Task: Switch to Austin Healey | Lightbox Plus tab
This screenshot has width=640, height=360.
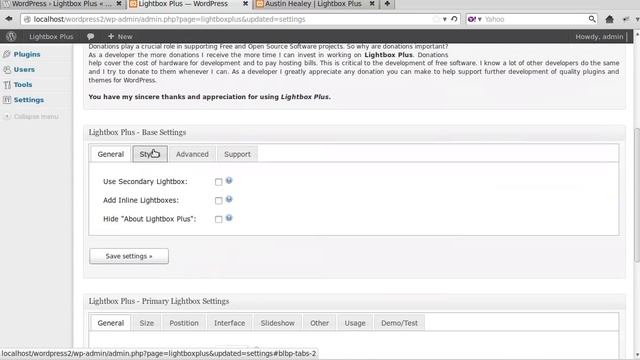Action: (313, 4)
